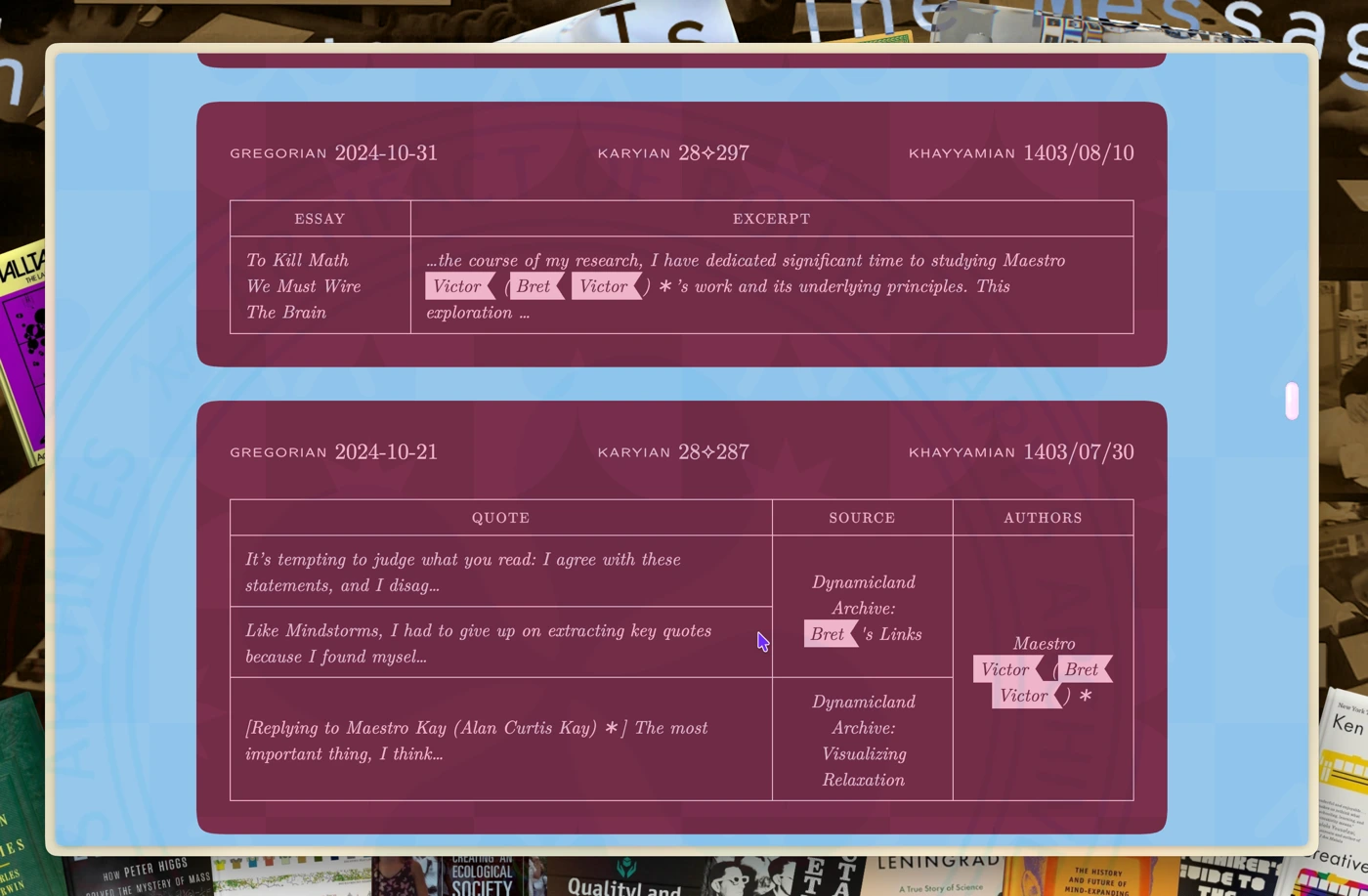Viewport: 1368px width, 896px height.
Task: Click the vertical scrollbar thumb
Action: (x=1292, y=401)
